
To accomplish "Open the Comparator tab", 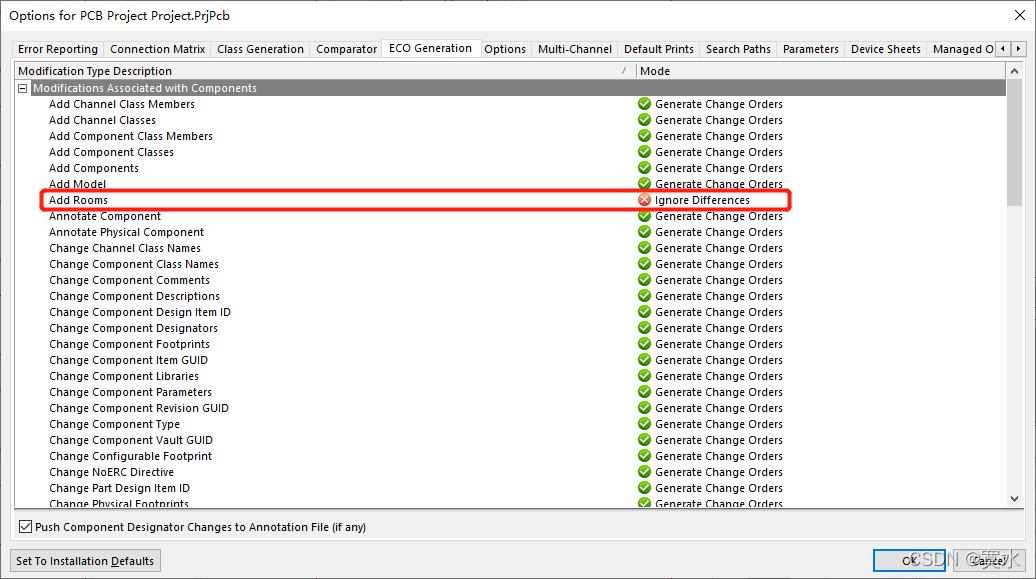I will (x=346, y=49).
